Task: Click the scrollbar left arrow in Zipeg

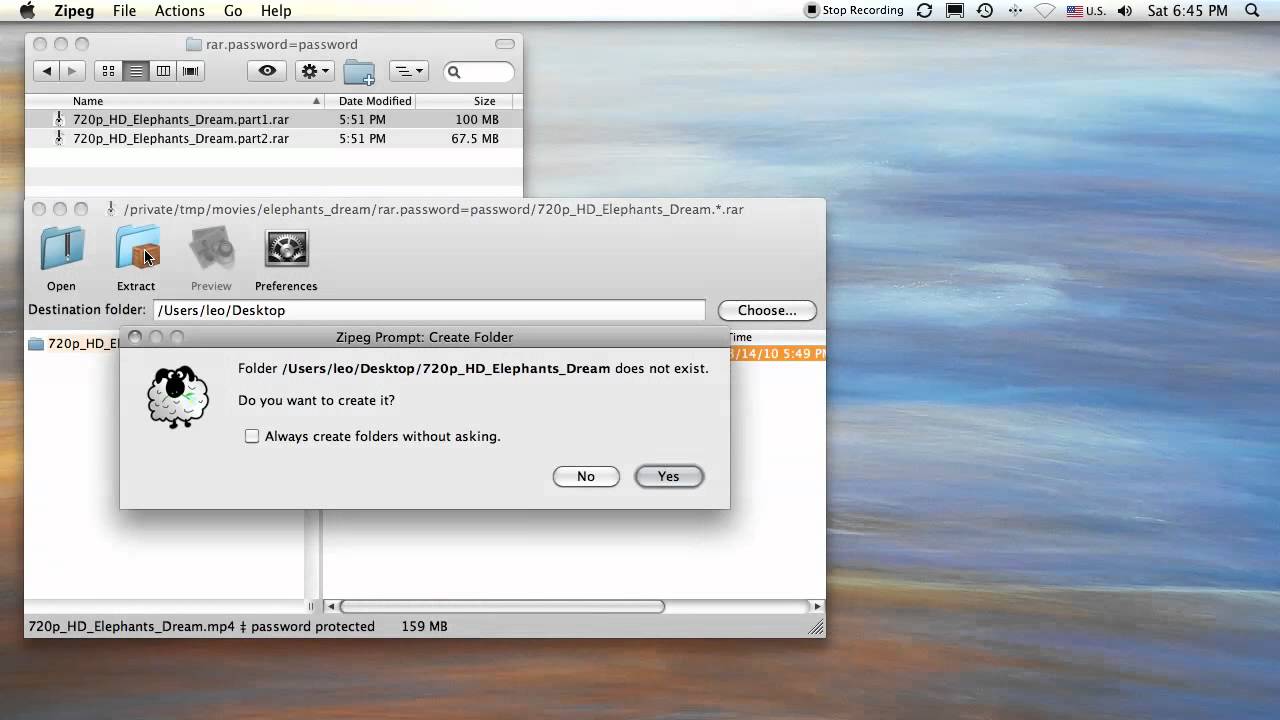Action: coord(331,606)
